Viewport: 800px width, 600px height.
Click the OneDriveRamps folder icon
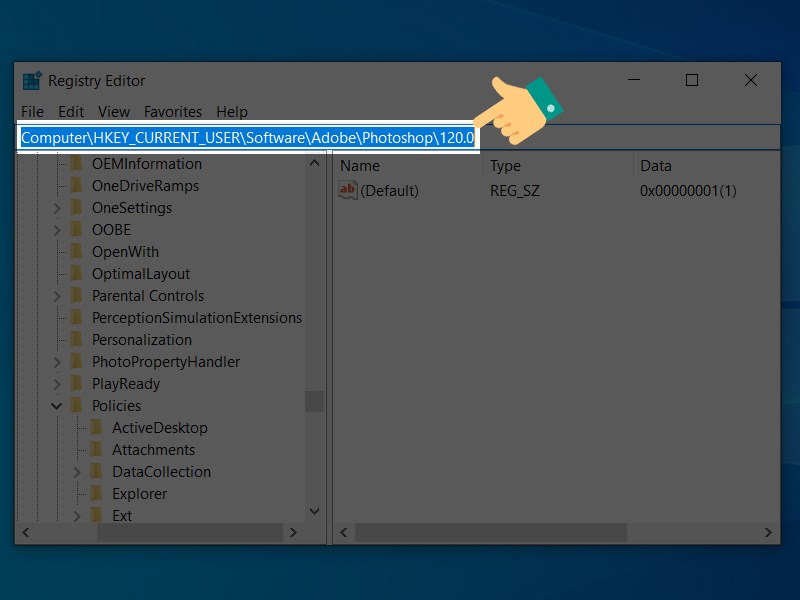pos(77,185)
